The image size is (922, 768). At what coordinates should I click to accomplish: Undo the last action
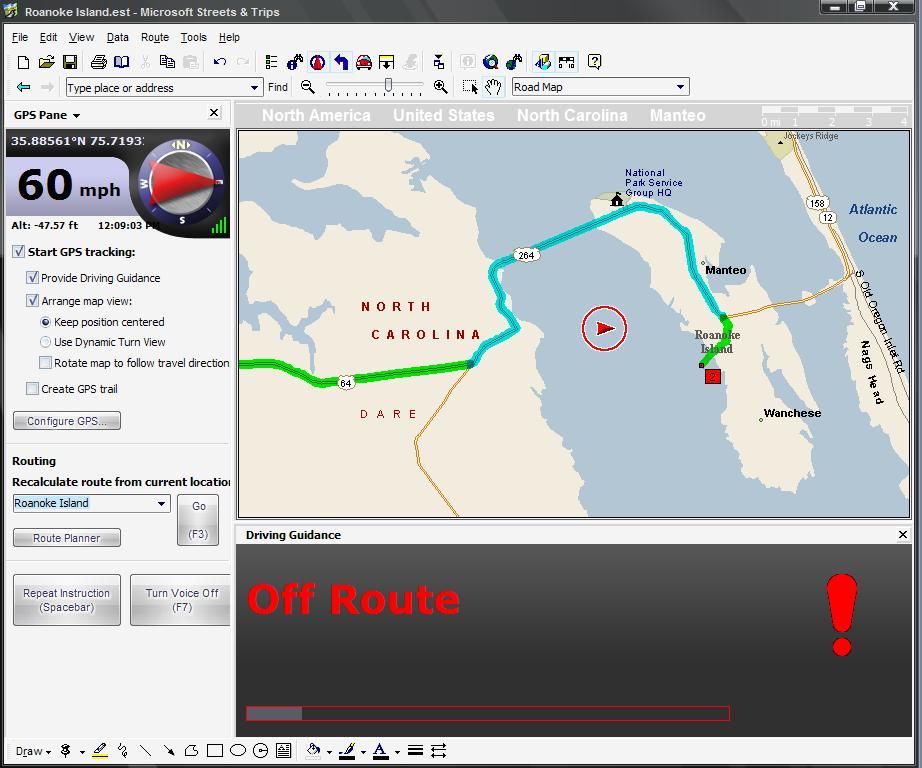(220, 62)
